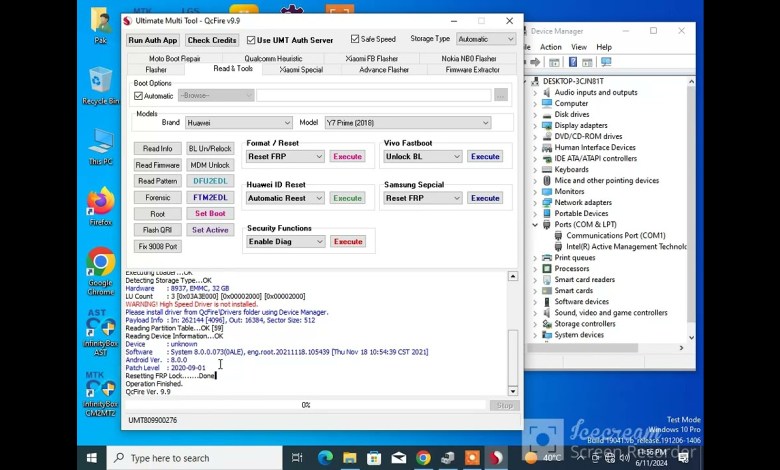Launch Firefox from the desktop

100,206
